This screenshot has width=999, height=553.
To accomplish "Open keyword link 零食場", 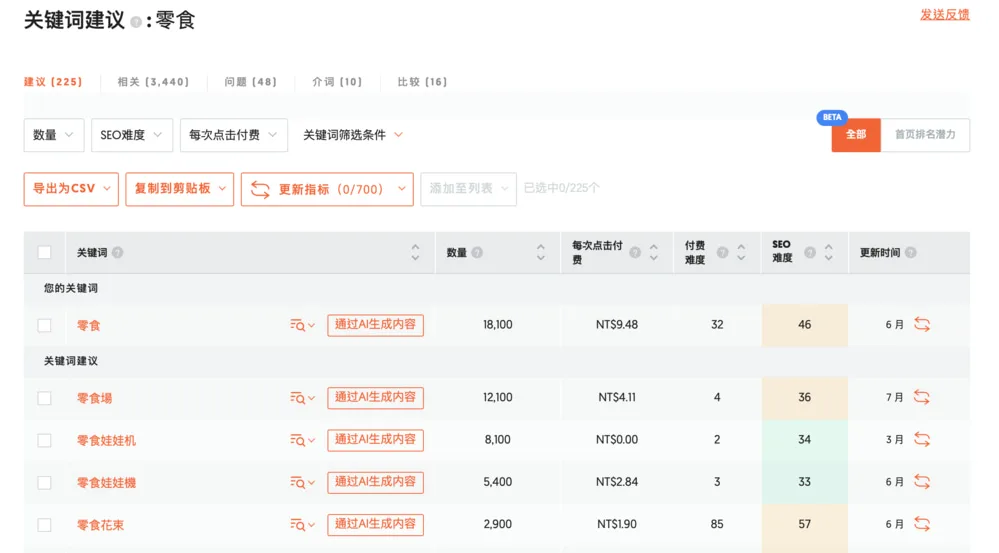I will point(94,398).
